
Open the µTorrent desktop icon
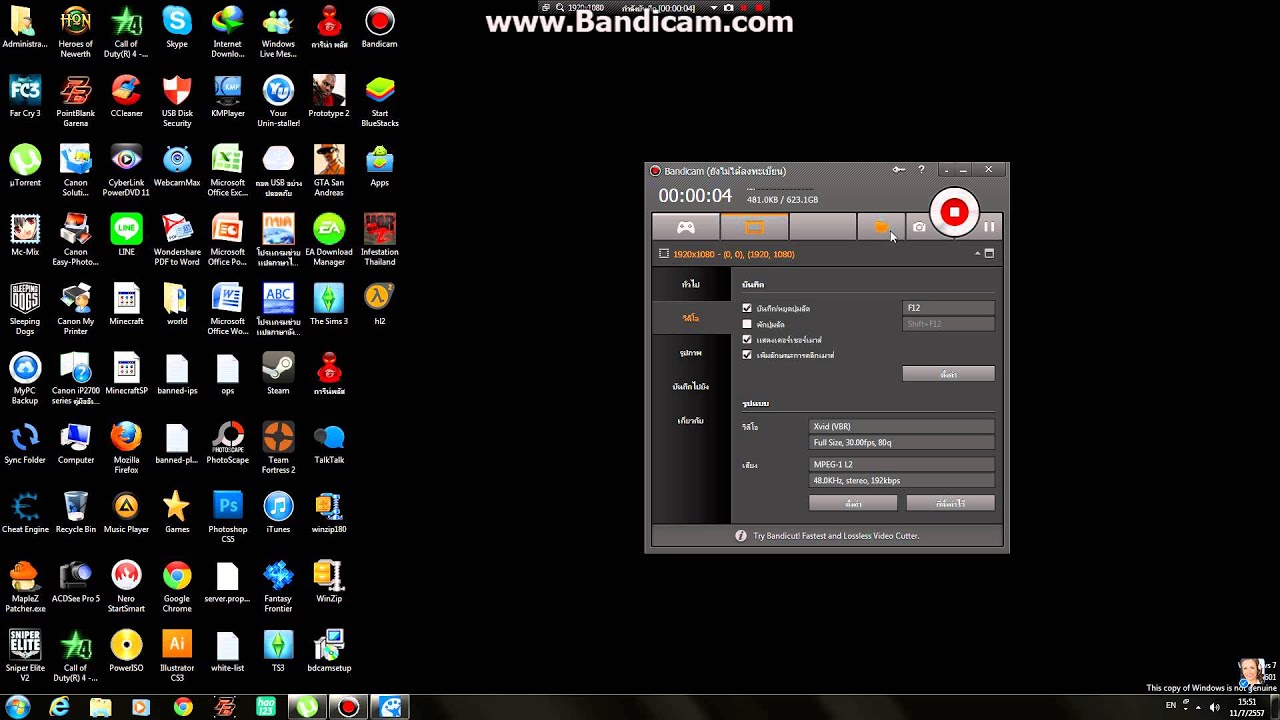coord(25,167)
